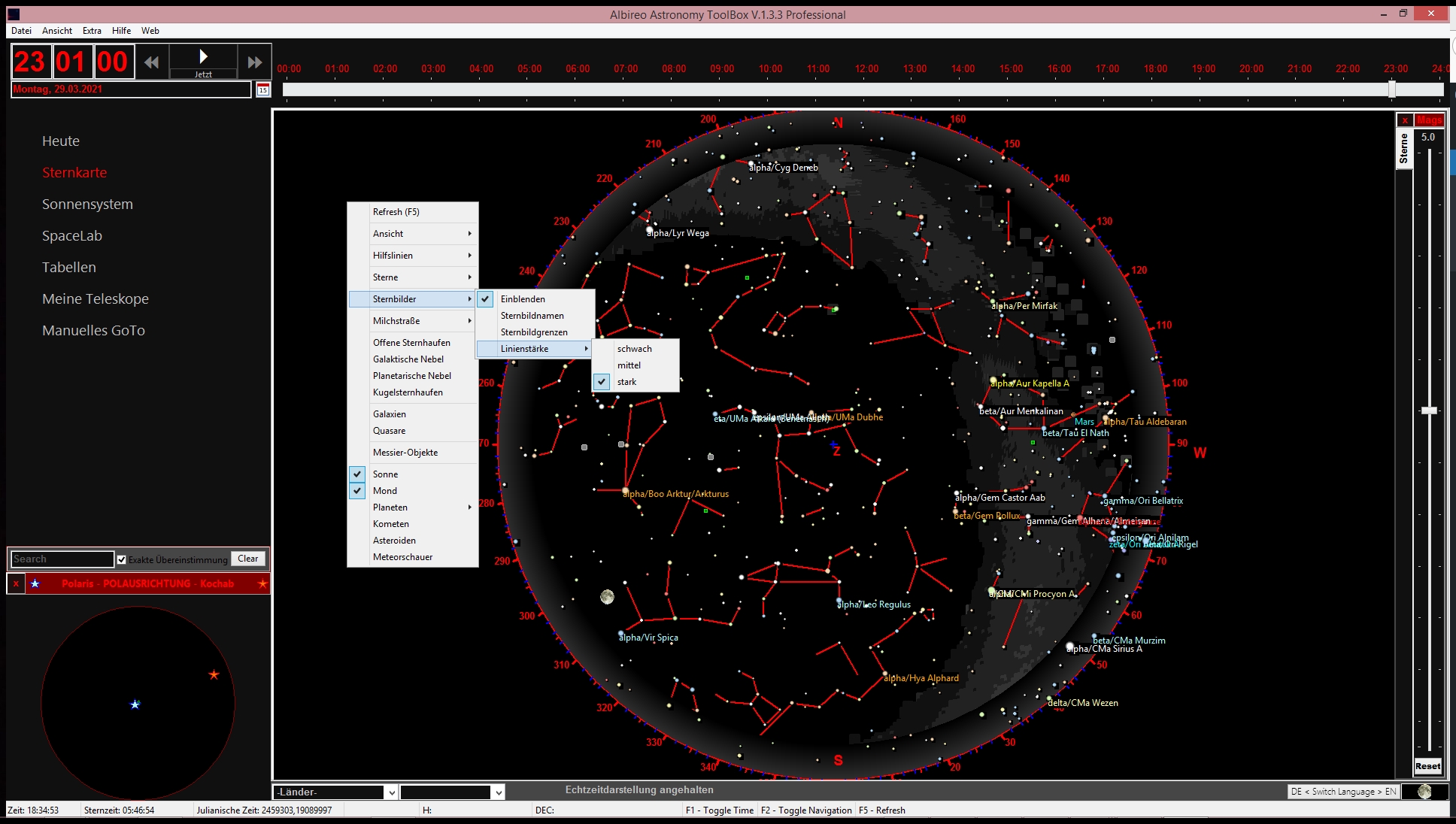The width and height of the screenshot is (1456, 824).
Task: Click the Moon on the star chart
Action: click(607, 597)
